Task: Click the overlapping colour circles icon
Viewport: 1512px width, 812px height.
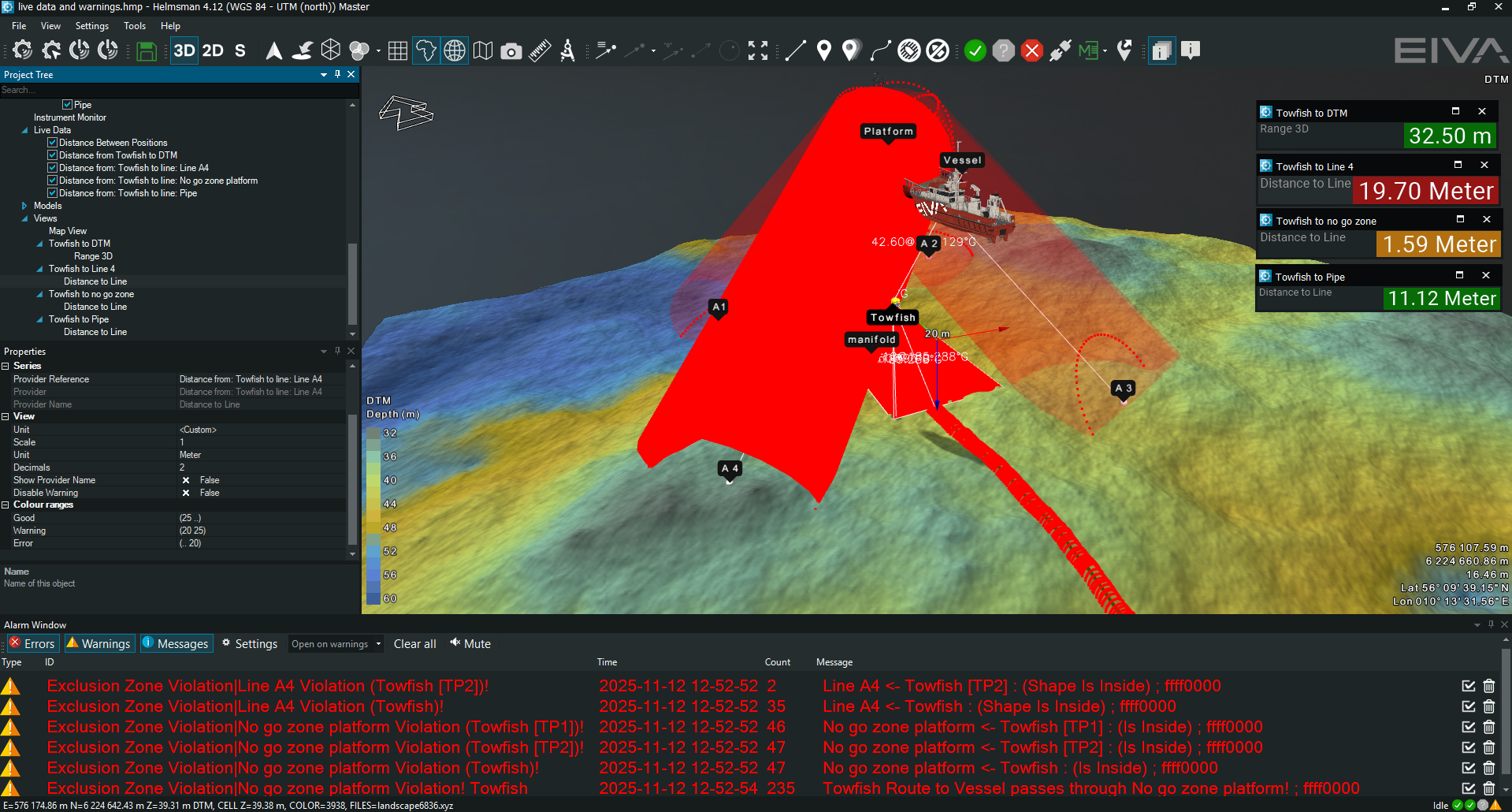Action: [x=358, y=51]
